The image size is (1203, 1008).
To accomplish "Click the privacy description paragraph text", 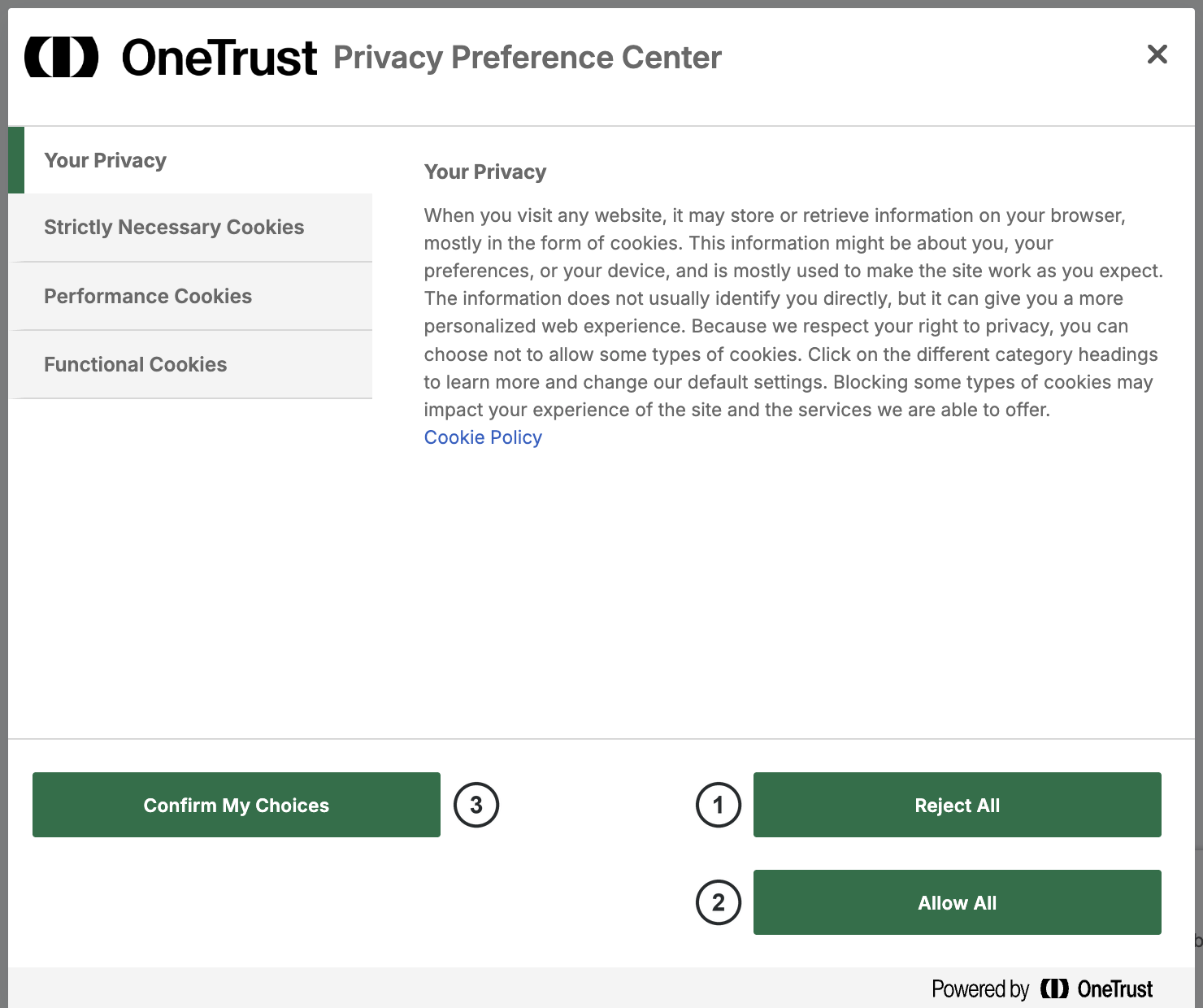I will (x=794, y=313).
